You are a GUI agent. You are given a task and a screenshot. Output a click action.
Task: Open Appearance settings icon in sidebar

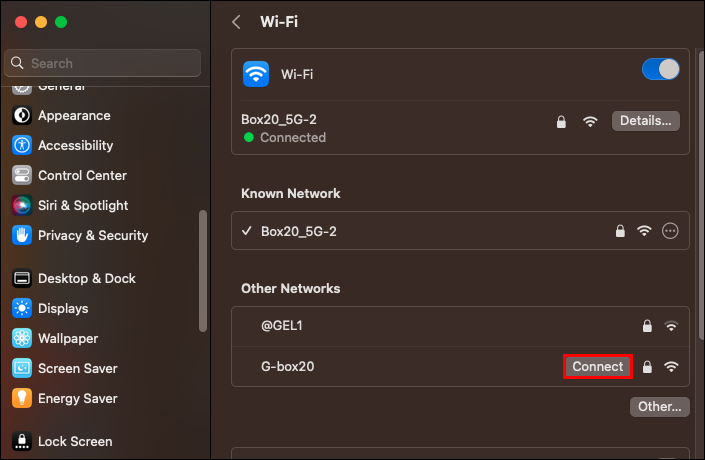pyautogui.click(x=22, y=116)
